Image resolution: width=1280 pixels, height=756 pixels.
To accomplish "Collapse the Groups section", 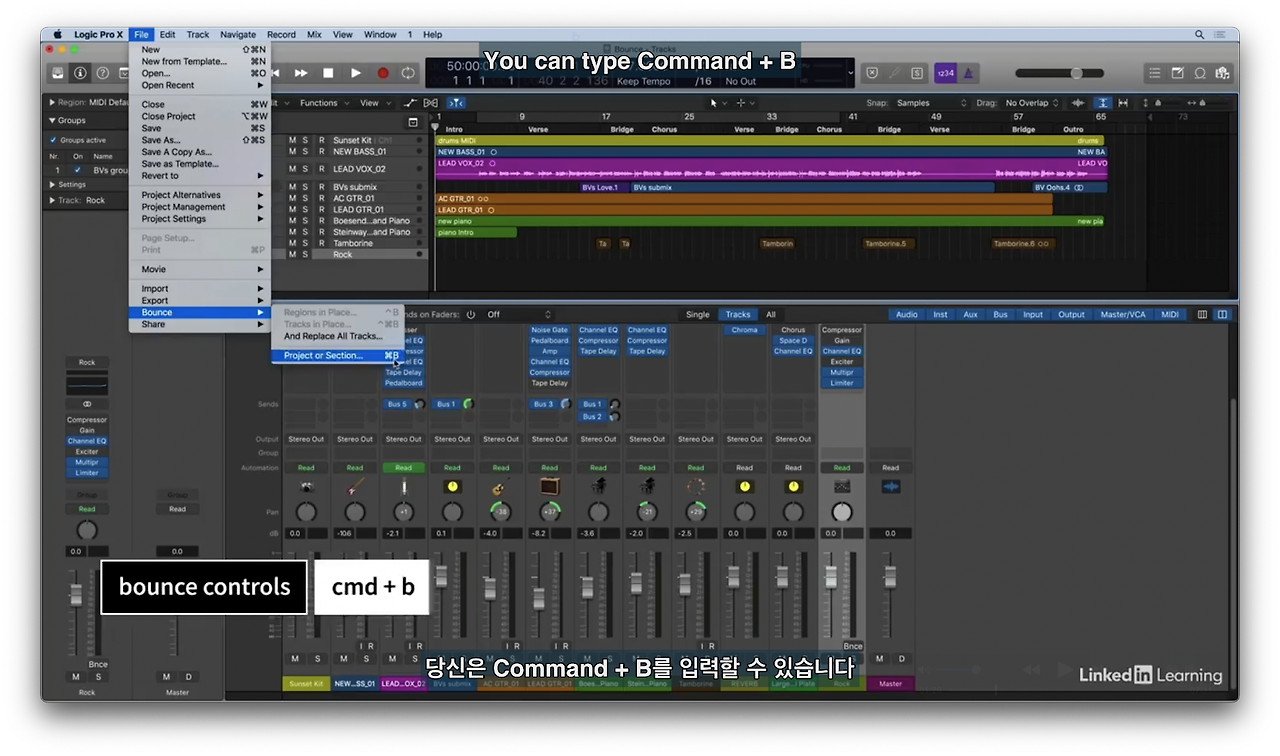I will pos(52,120).
